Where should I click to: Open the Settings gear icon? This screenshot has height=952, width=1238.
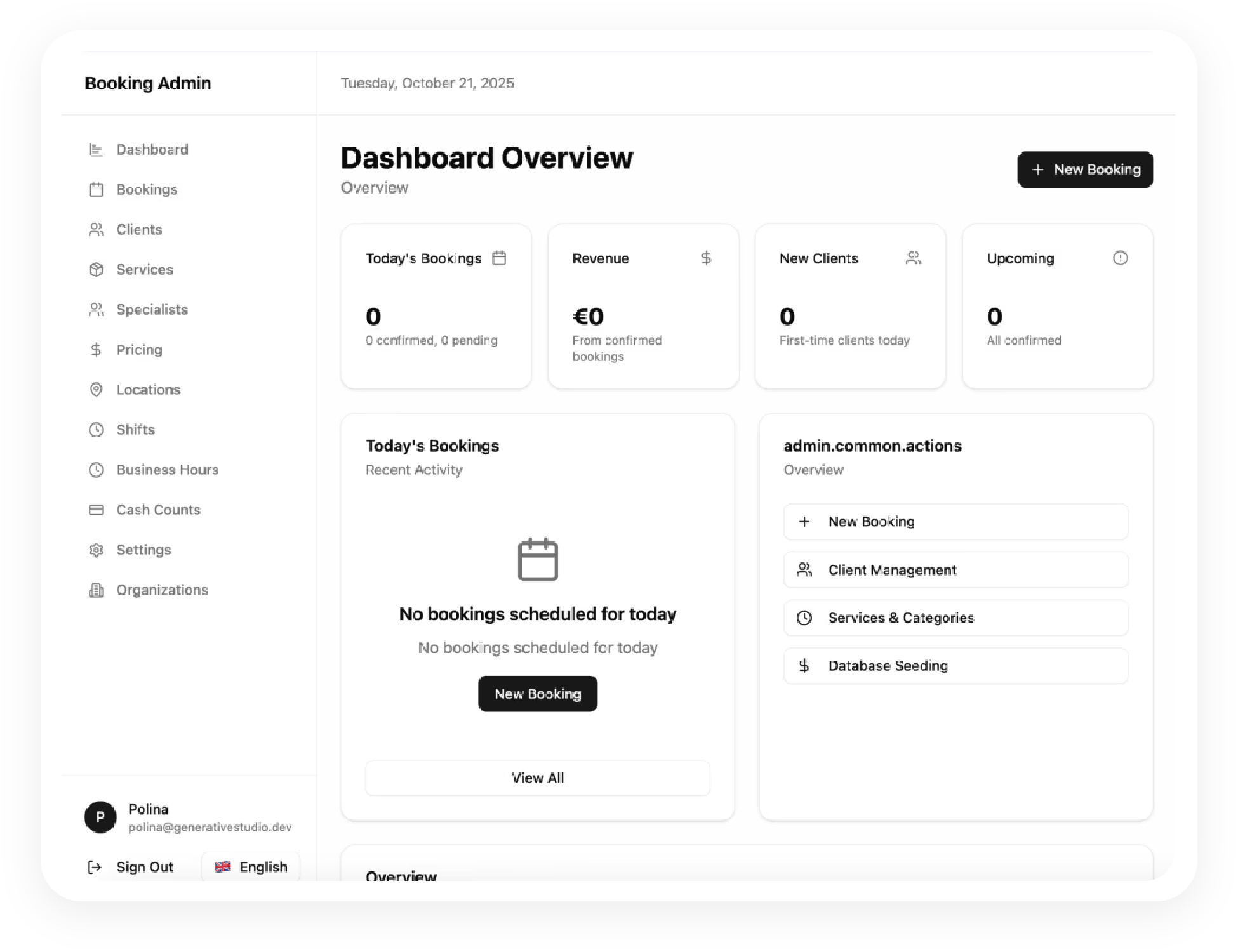[97, 550]
